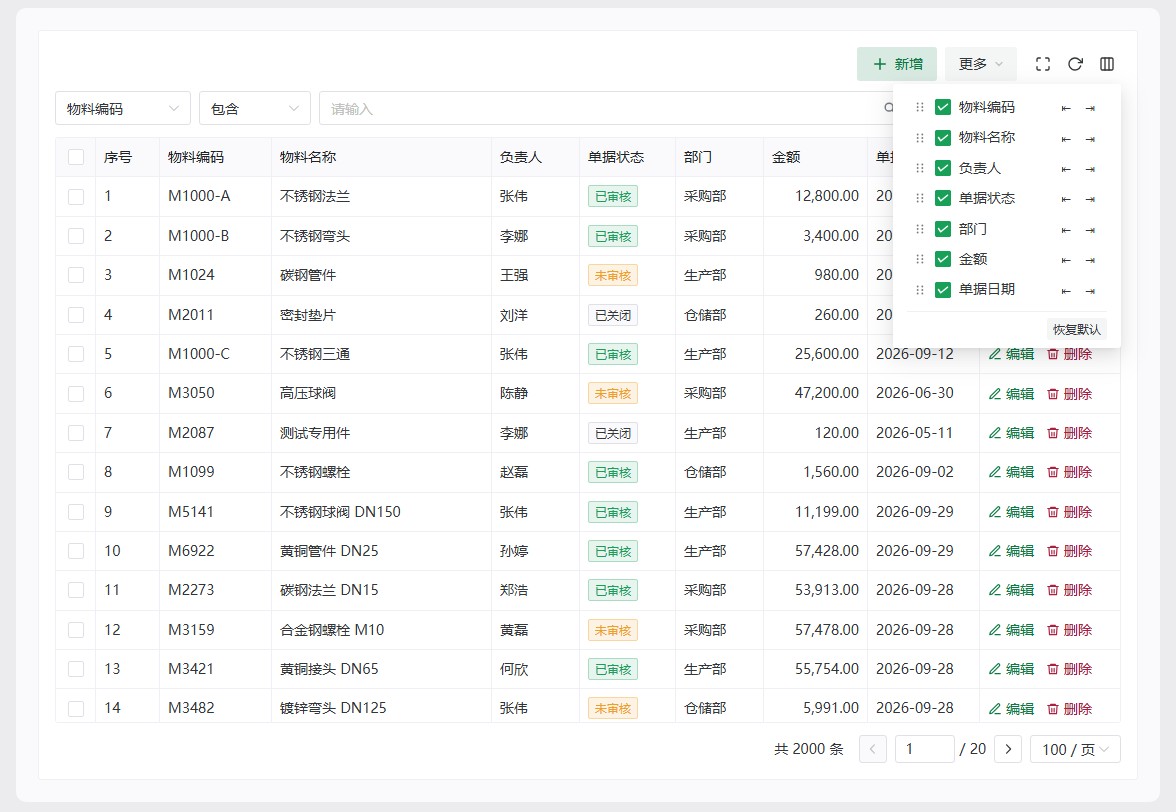Click 恢复默认 restore defaults button
The width and height of the screenshot is (1176, 812).
(x=1076, y=329)
